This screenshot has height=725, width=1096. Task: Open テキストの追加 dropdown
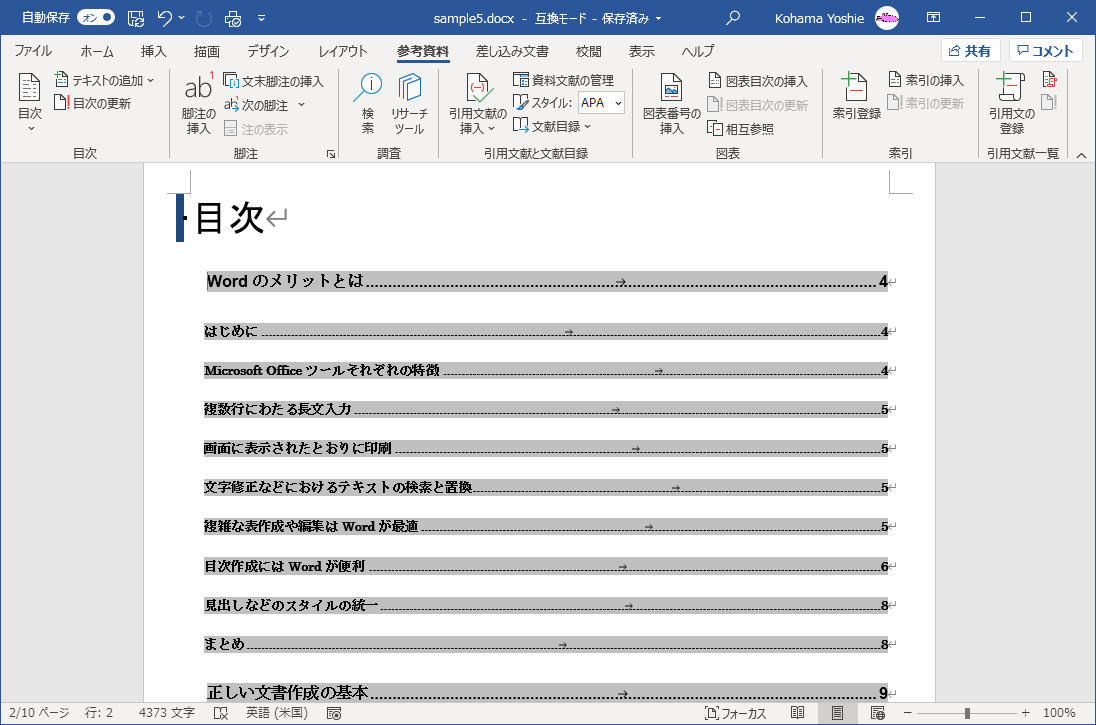[x=104, y=80]
